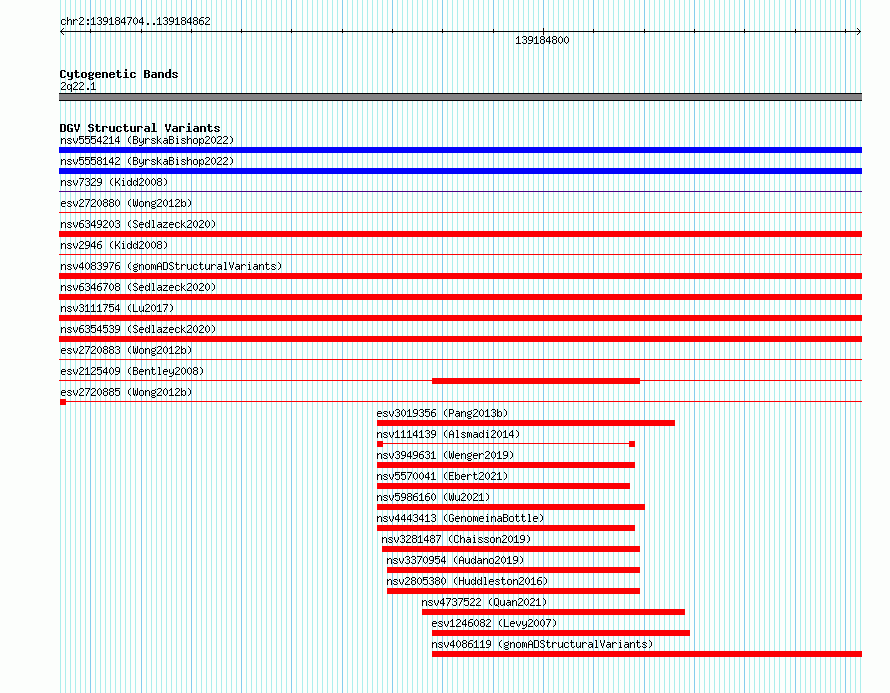Image resolution: width=890 pixels, height=693 pixels.
Task: Open variant nsv4443413 (GenomeinaBottle)
Action: [460, 518]
